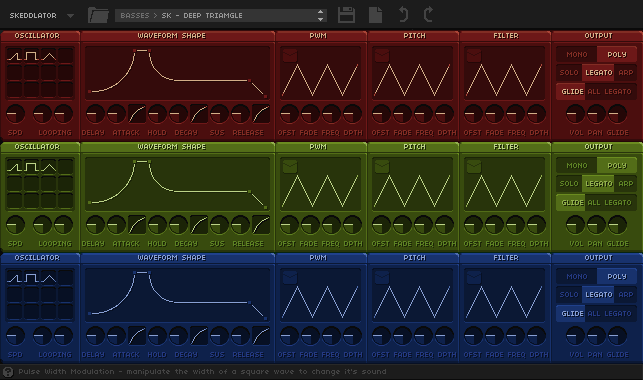Select SOLO in the red output section
The width and height of the screenshot is (643, 380).
[x=569, y=73]
